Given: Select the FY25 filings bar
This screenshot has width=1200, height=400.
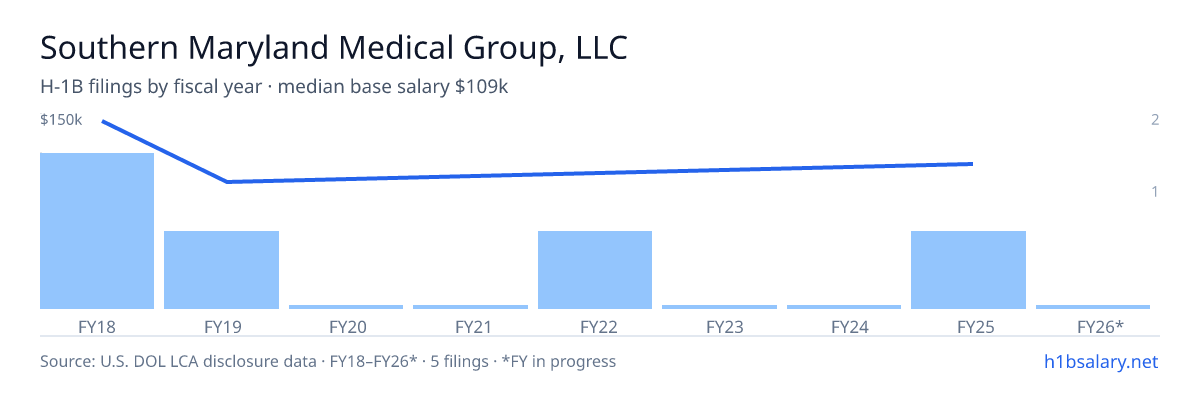Looking at the screenshot, I should pyautogui.click(x=968, y=270).
